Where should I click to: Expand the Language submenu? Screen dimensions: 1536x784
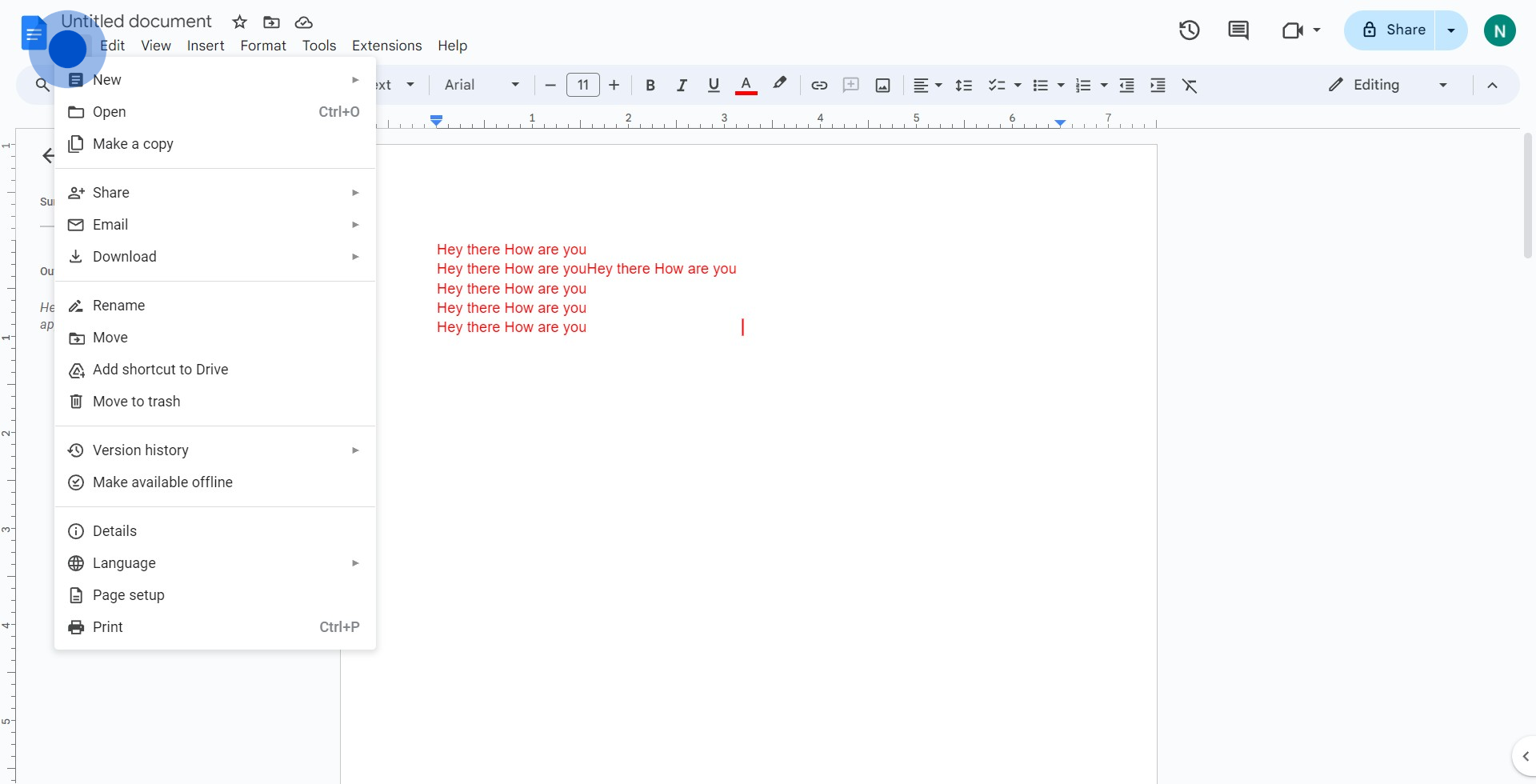pos(215,563)
